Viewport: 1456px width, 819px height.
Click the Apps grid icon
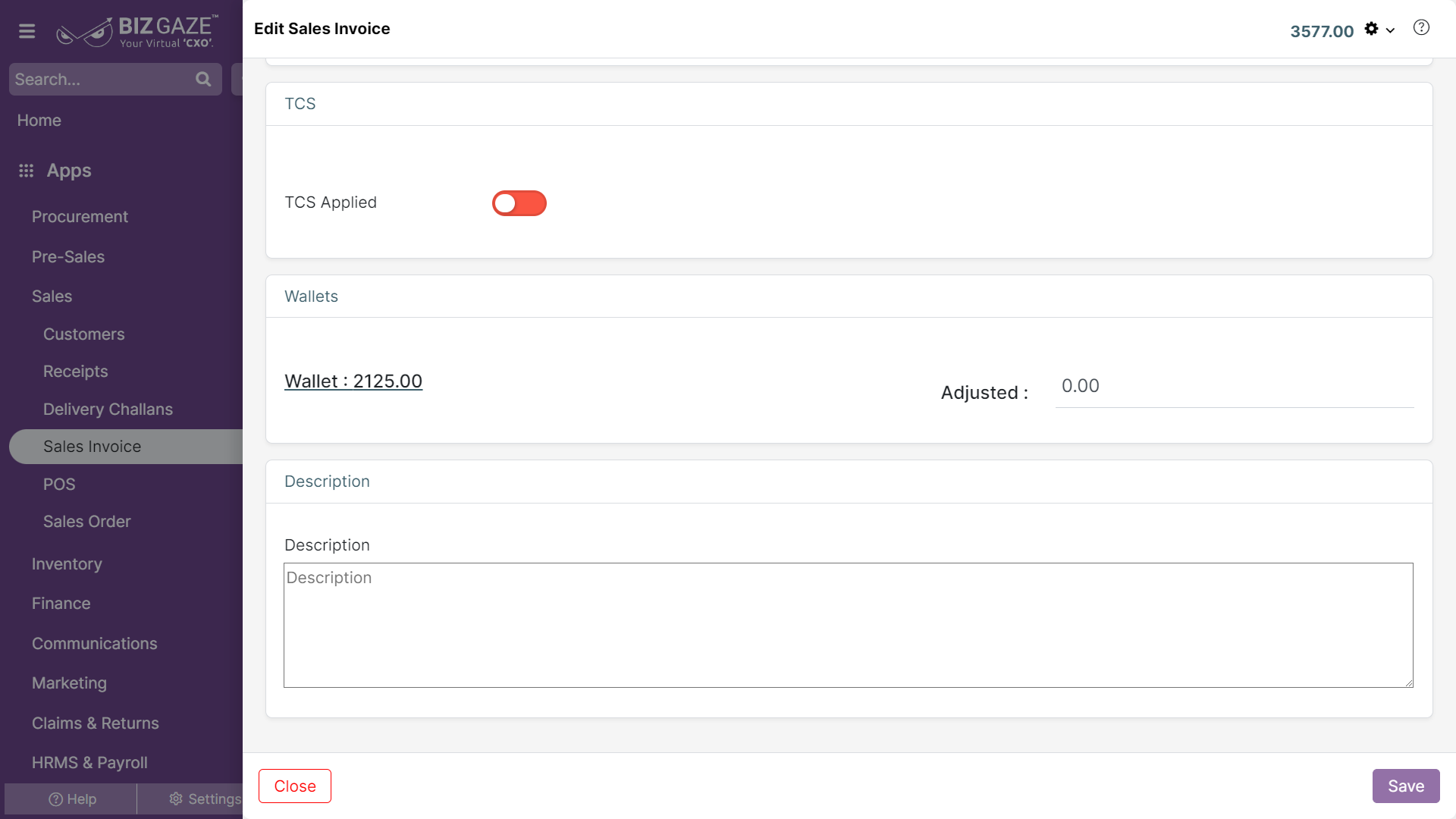(27, 171)
